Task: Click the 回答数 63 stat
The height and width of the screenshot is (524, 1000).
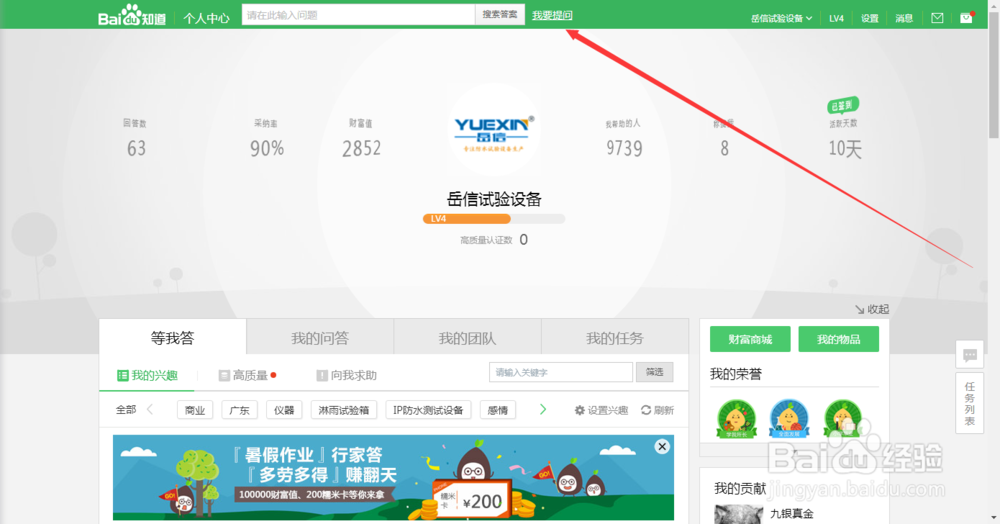Action: point(136,138)
